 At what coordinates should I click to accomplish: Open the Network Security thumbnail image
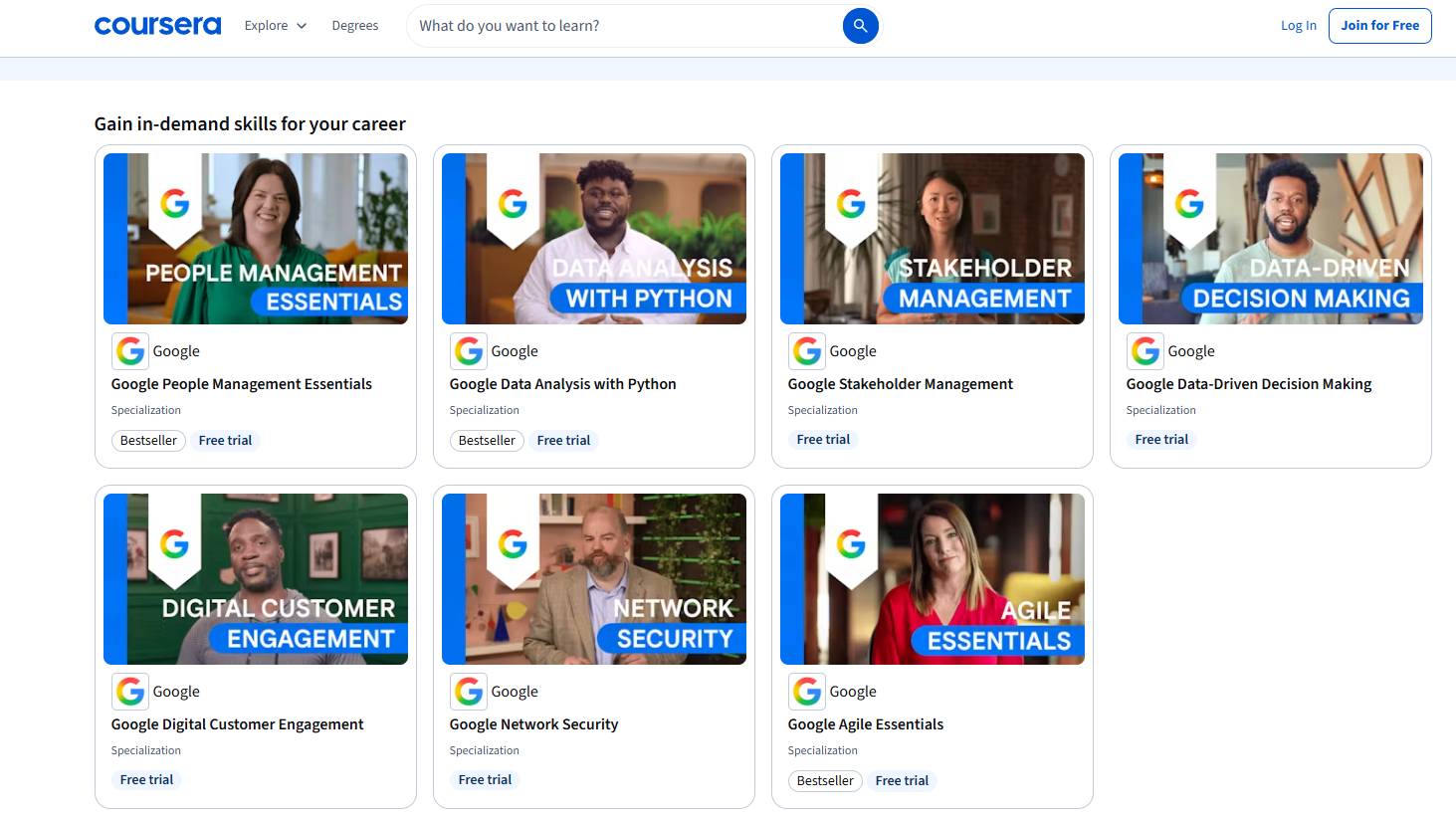click(594, 579)
